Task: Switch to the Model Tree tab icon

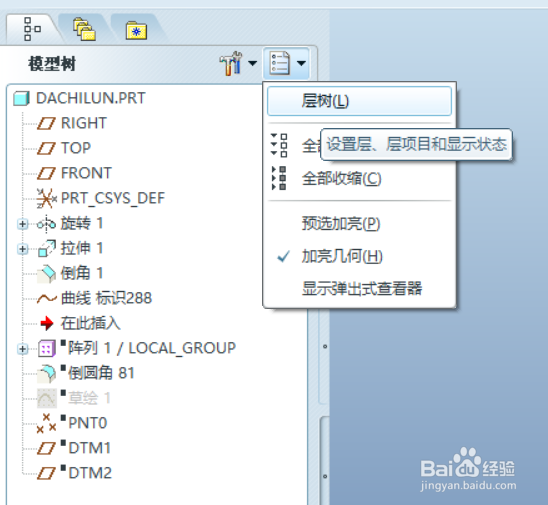Action: pyautogui.click(x=32, y=29)
